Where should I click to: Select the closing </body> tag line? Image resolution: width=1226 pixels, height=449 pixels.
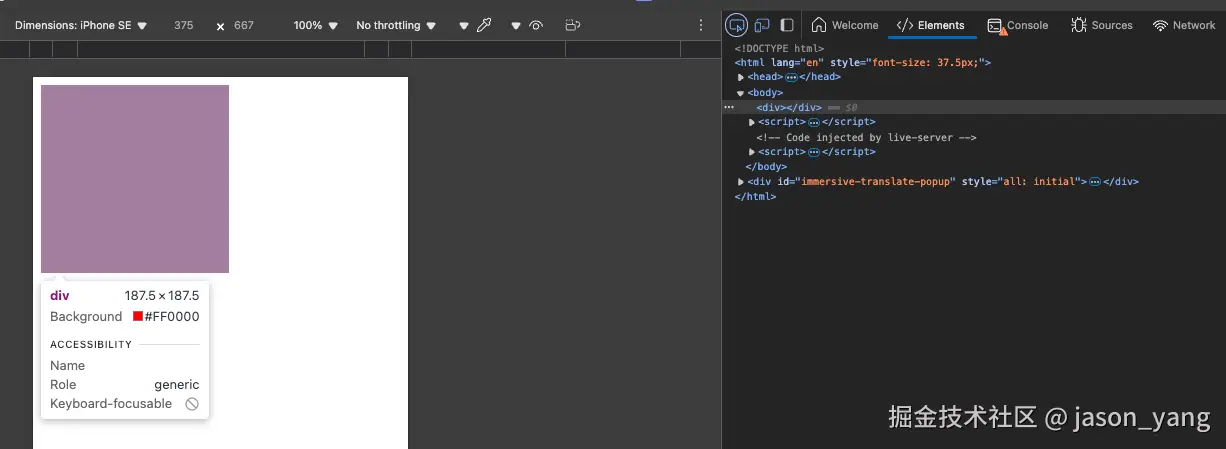[766, 167]
